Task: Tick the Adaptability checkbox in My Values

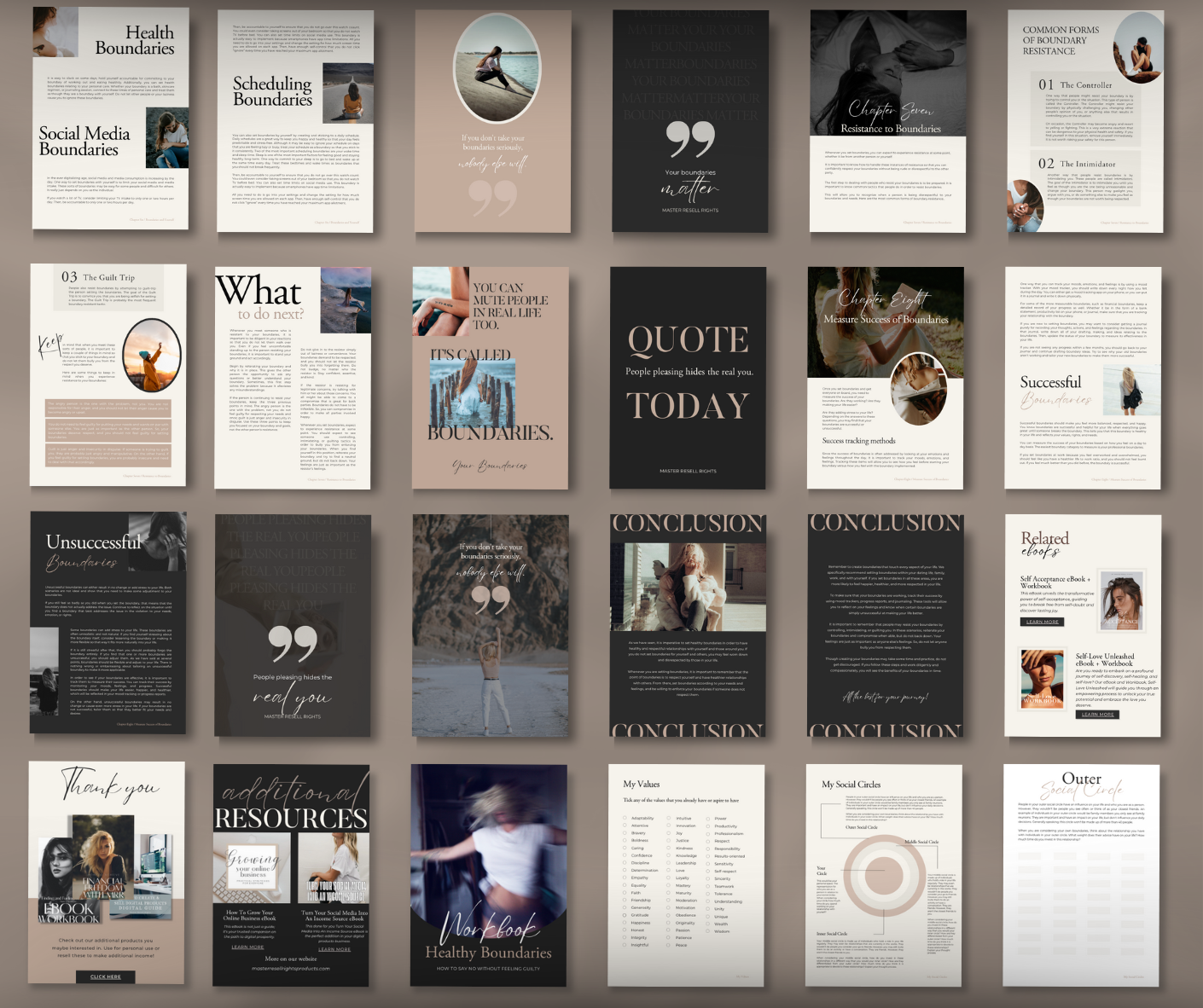Action: [x=625, y=818]
